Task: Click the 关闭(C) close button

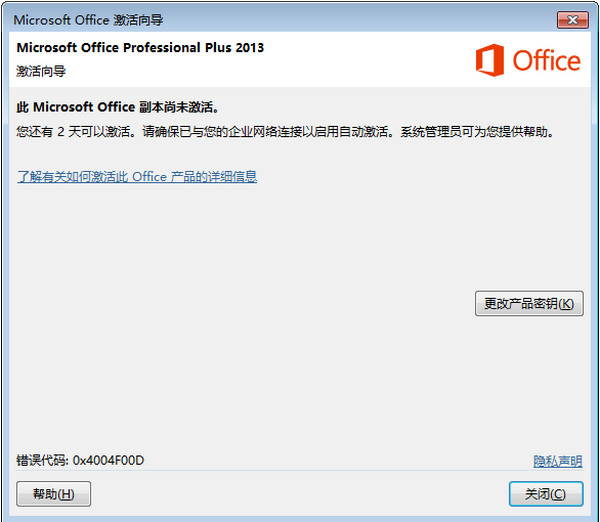Action: [546, 494]
